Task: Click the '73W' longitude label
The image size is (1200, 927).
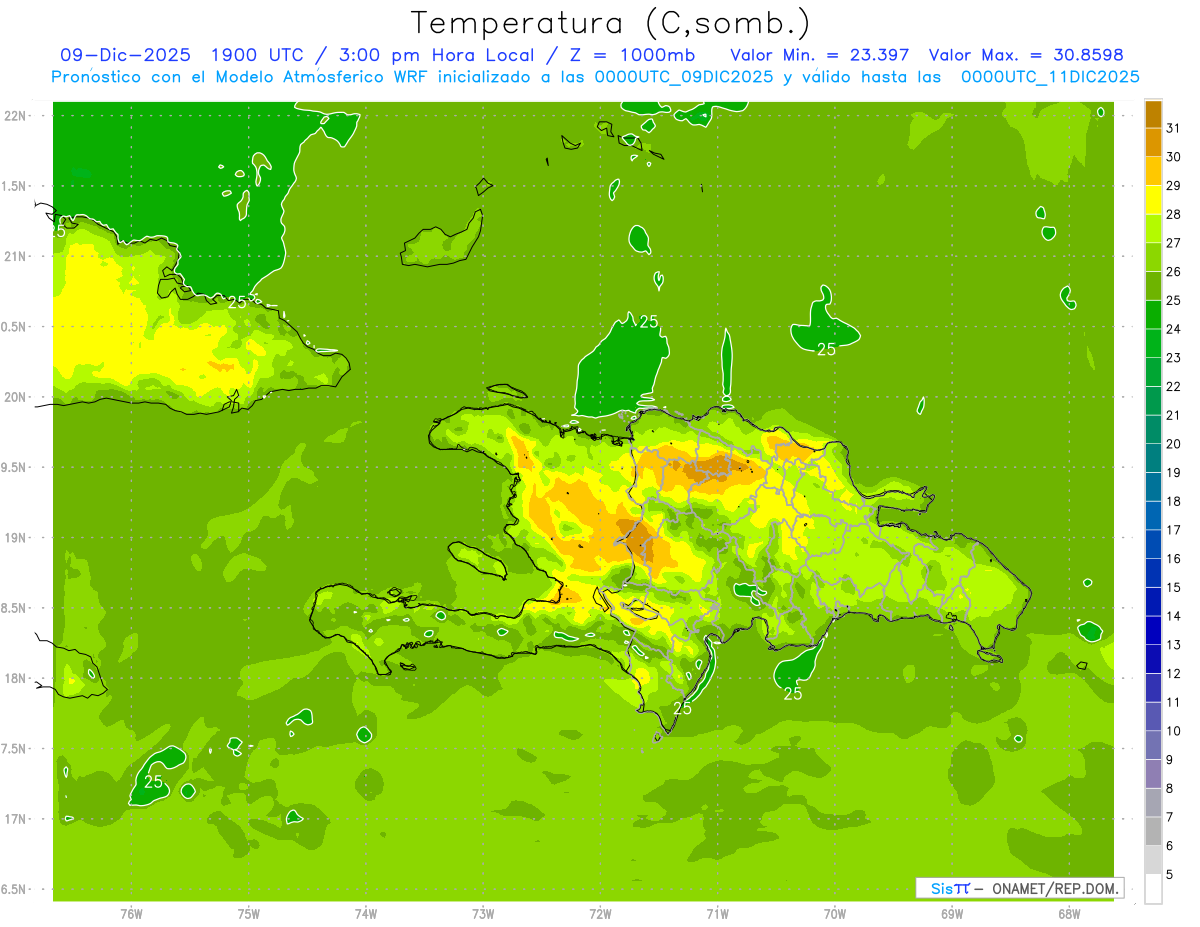Action: (x=483, y=913)
